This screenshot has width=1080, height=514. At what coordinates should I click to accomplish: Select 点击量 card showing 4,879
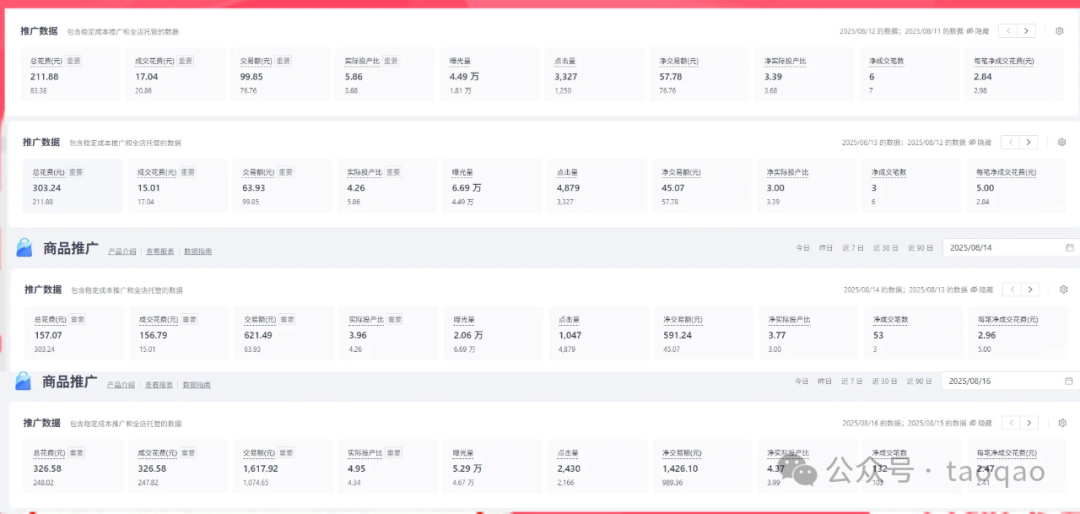(596, 185)
